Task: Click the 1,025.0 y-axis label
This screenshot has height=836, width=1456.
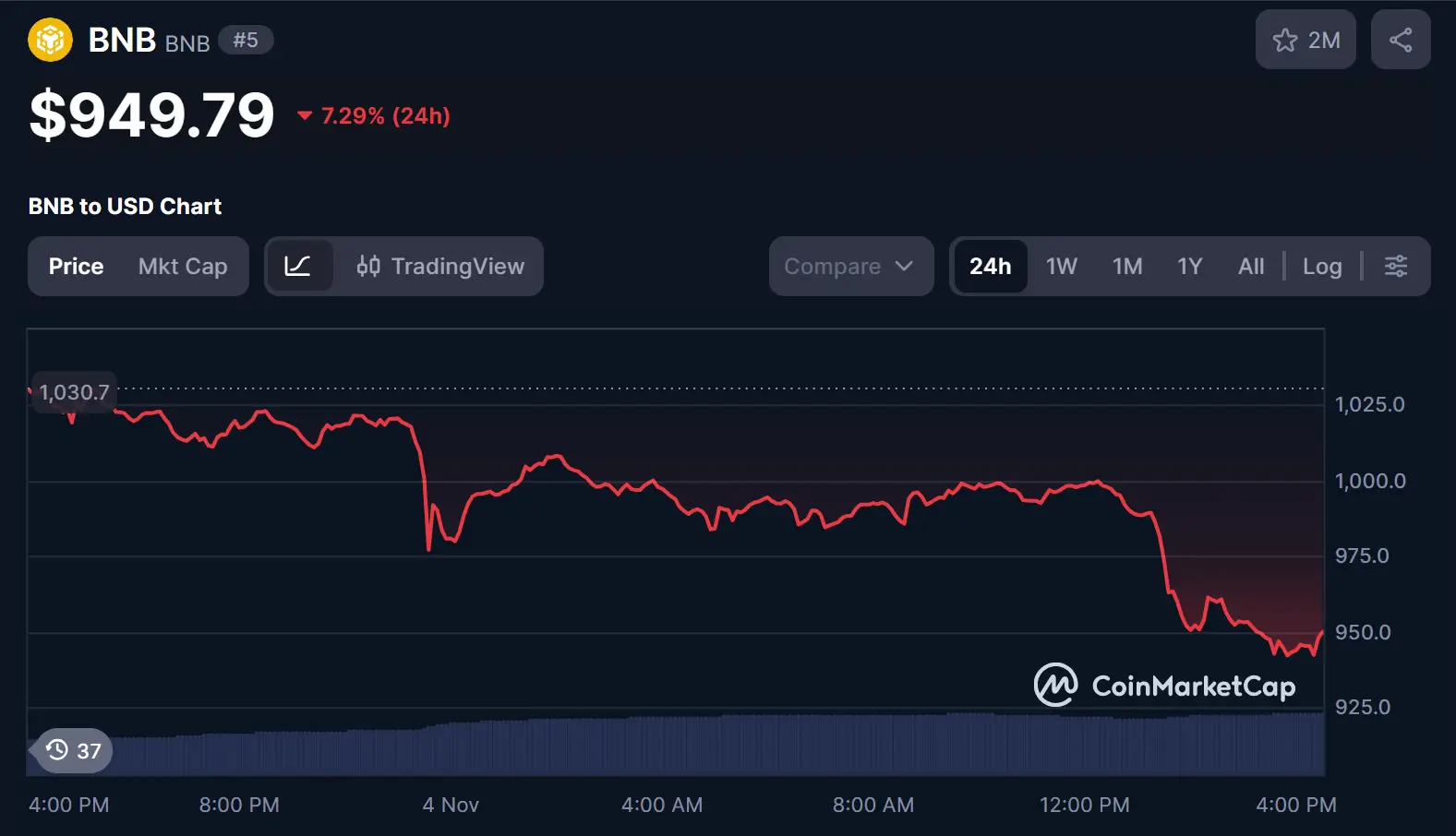Action: [x=1370, y=404]
